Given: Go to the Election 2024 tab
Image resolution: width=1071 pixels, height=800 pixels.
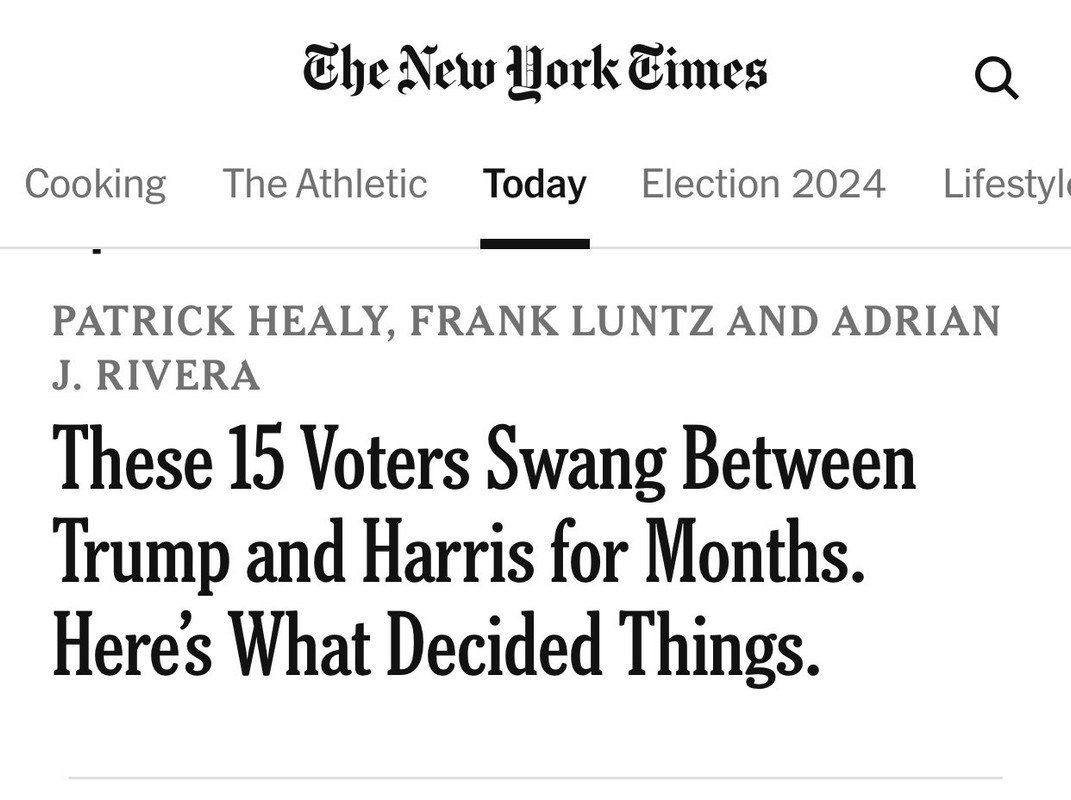Looking at the screenshot, I should tap(764, 184).
